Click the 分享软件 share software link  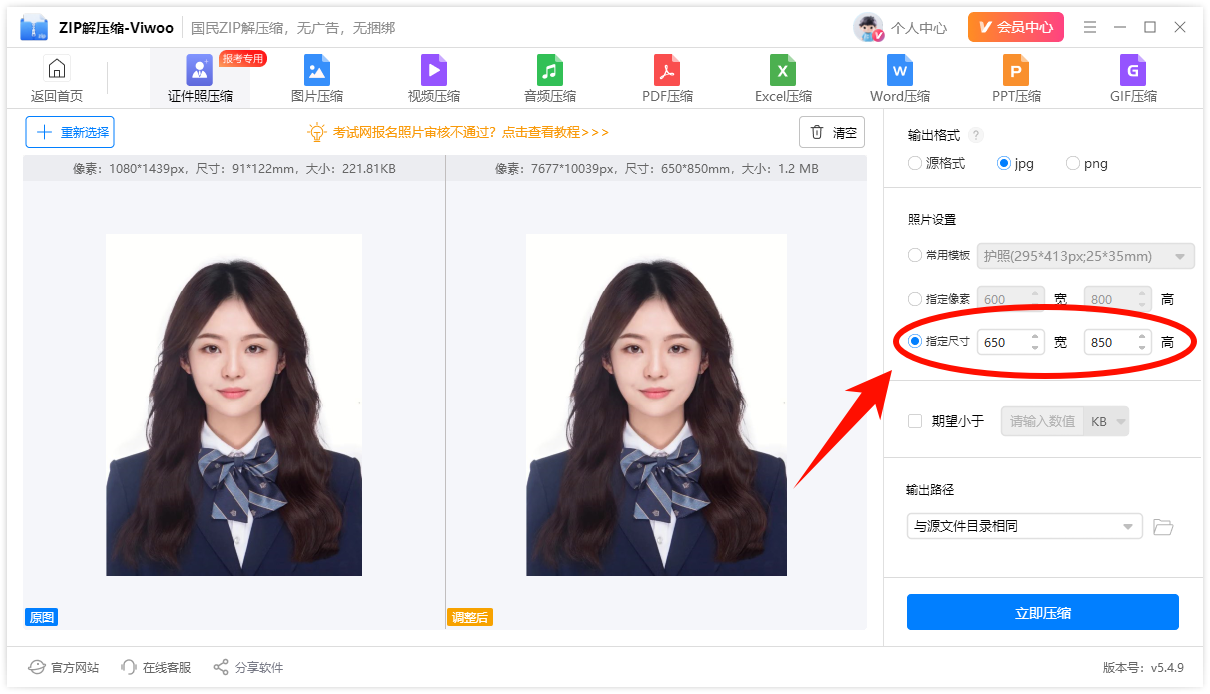click(248, 667)
